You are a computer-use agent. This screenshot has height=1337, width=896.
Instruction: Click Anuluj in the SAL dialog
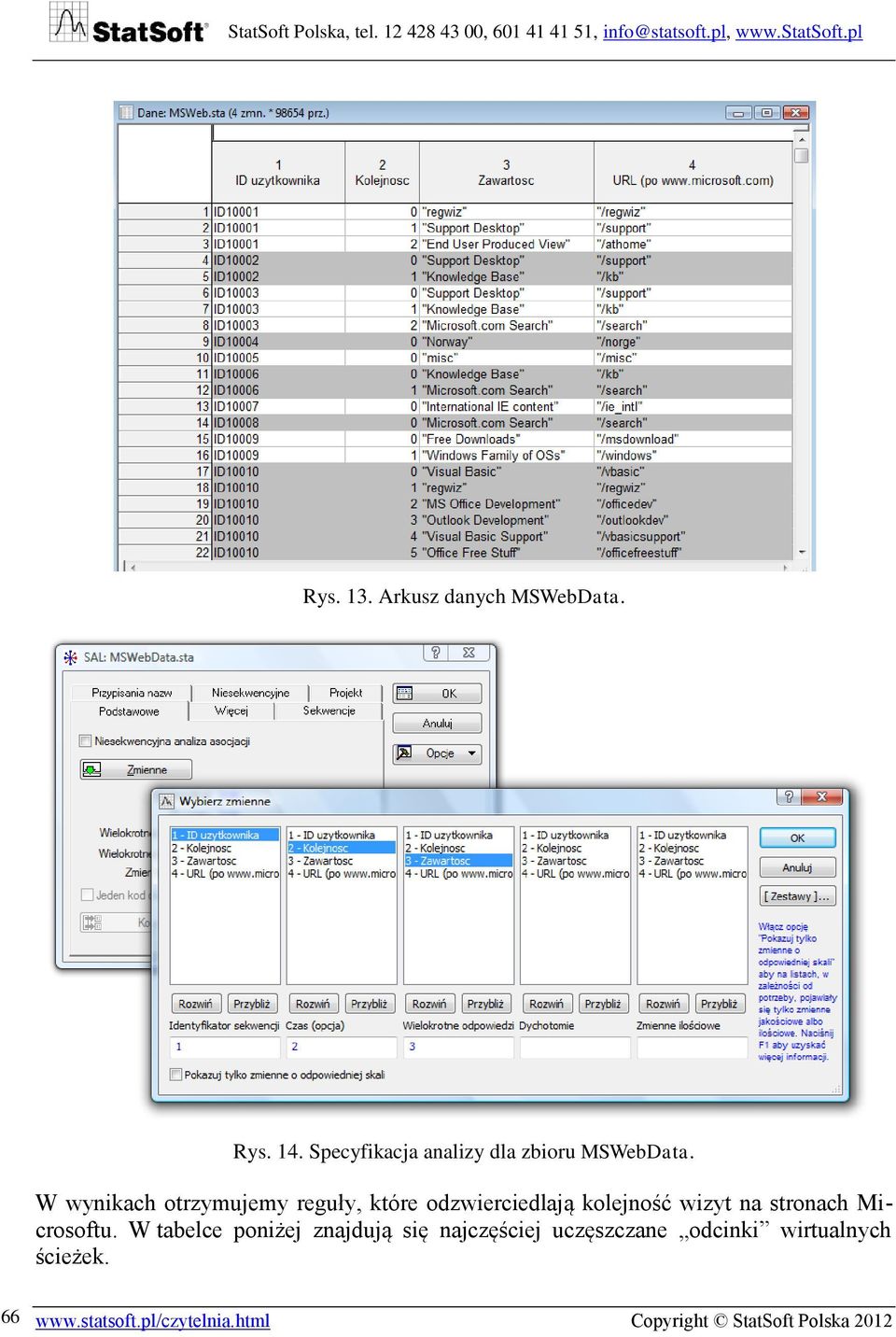437,724
